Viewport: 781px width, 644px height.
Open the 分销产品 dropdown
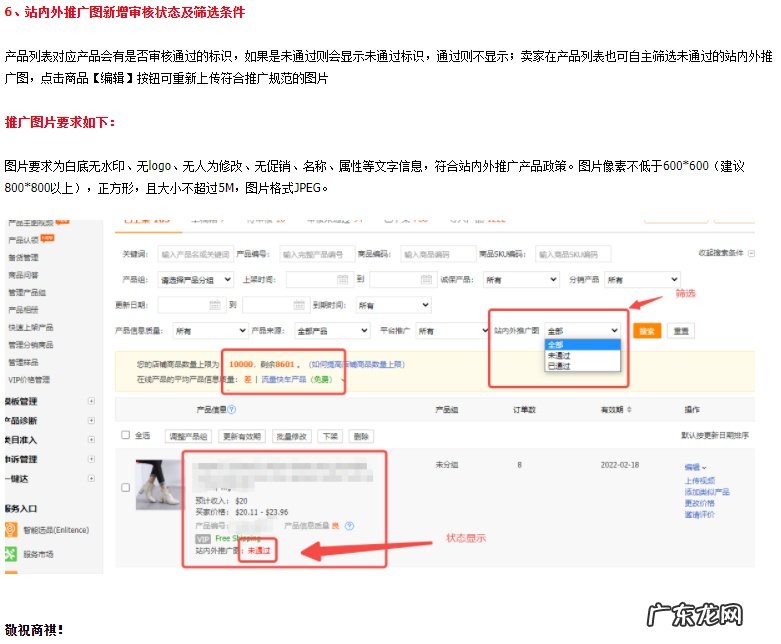pos(642,280)
